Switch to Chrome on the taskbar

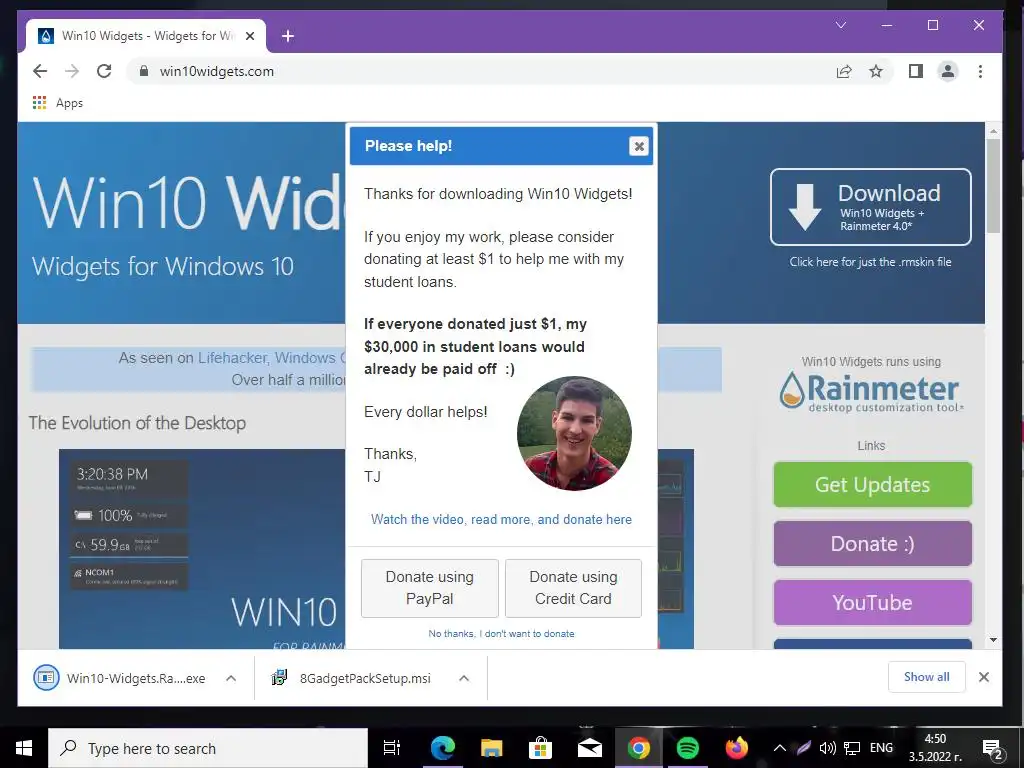pos(639,748)
